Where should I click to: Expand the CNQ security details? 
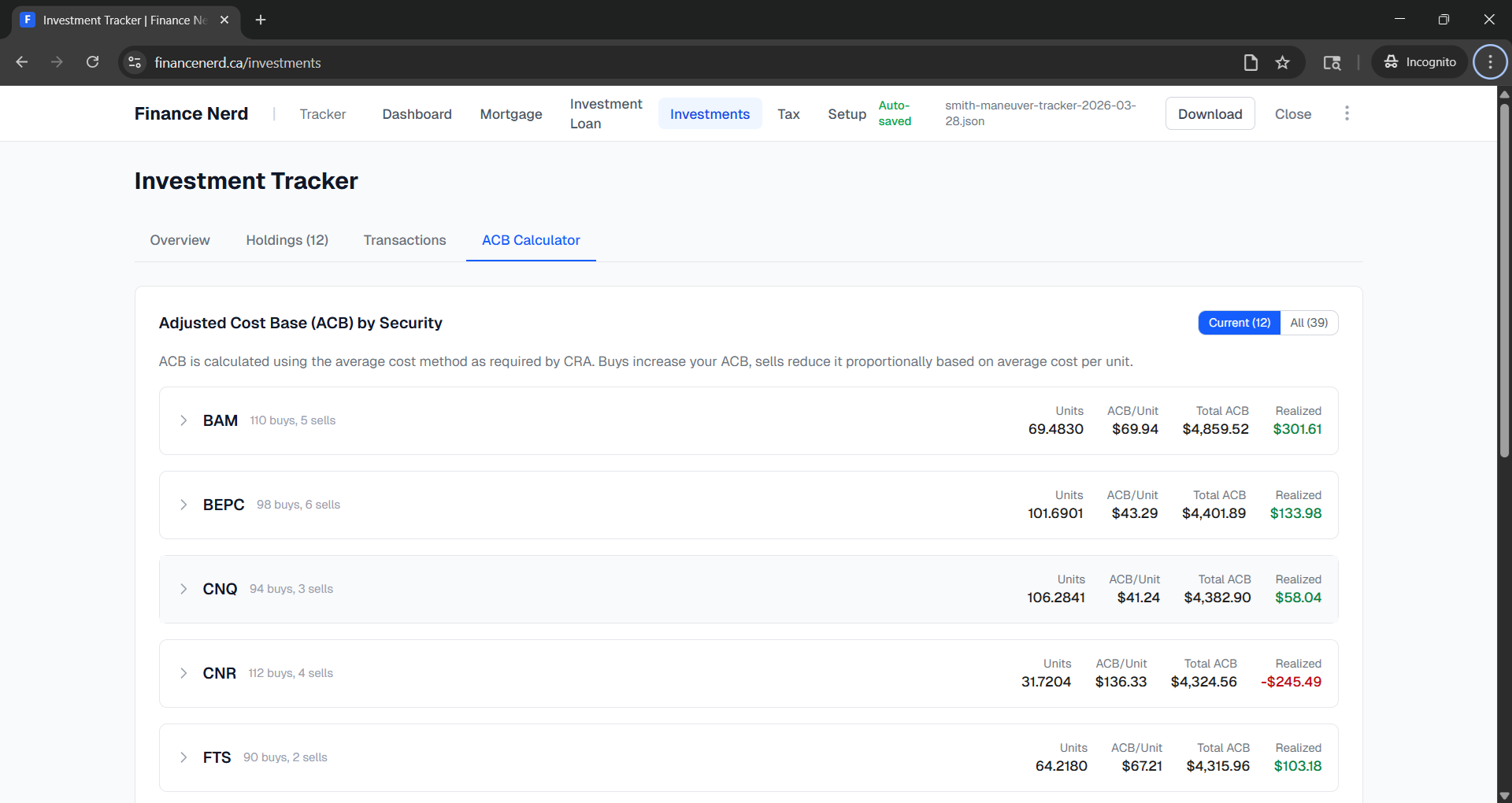(x=183, y=589)
